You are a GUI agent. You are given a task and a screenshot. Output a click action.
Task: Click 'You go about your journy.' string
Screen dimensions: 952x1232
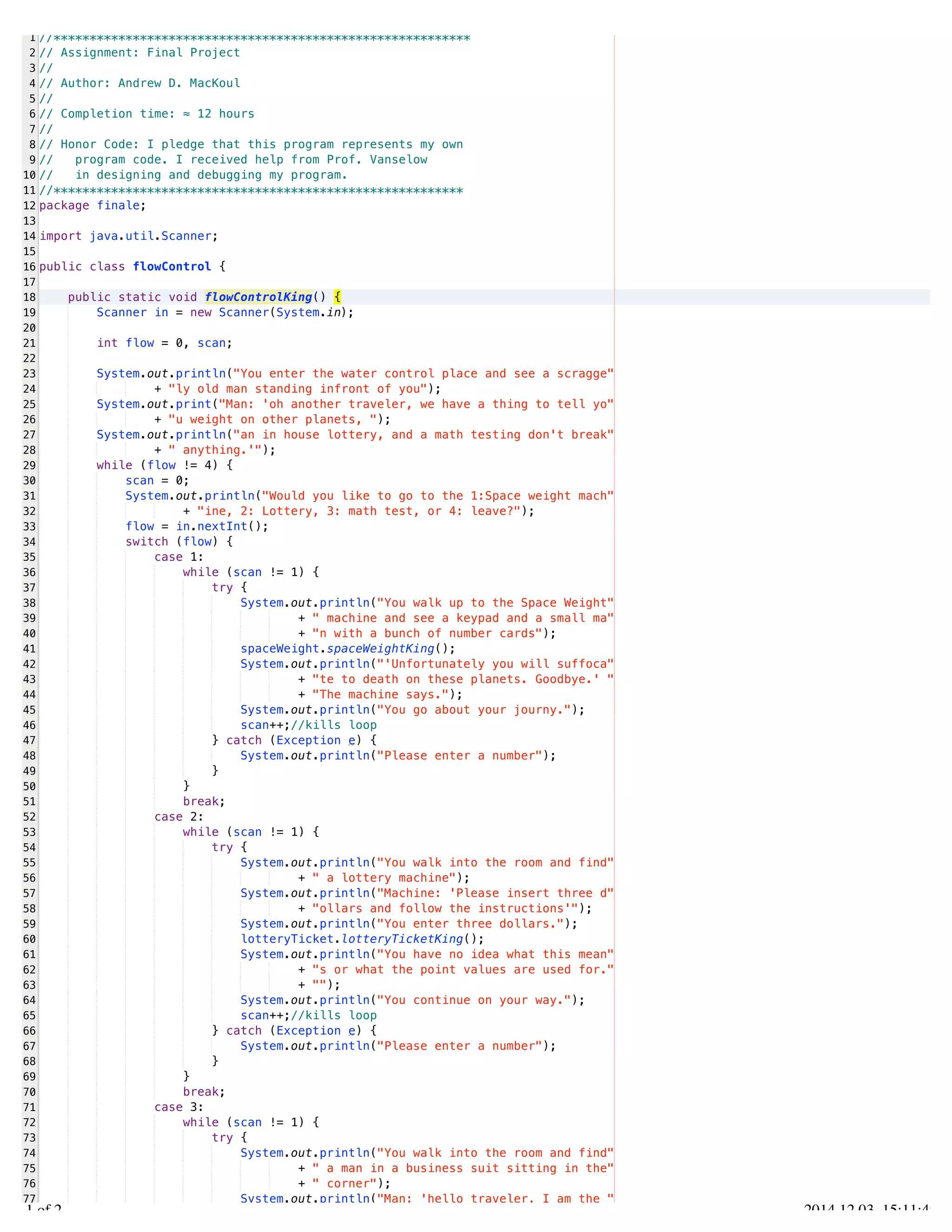pos(474,709)
